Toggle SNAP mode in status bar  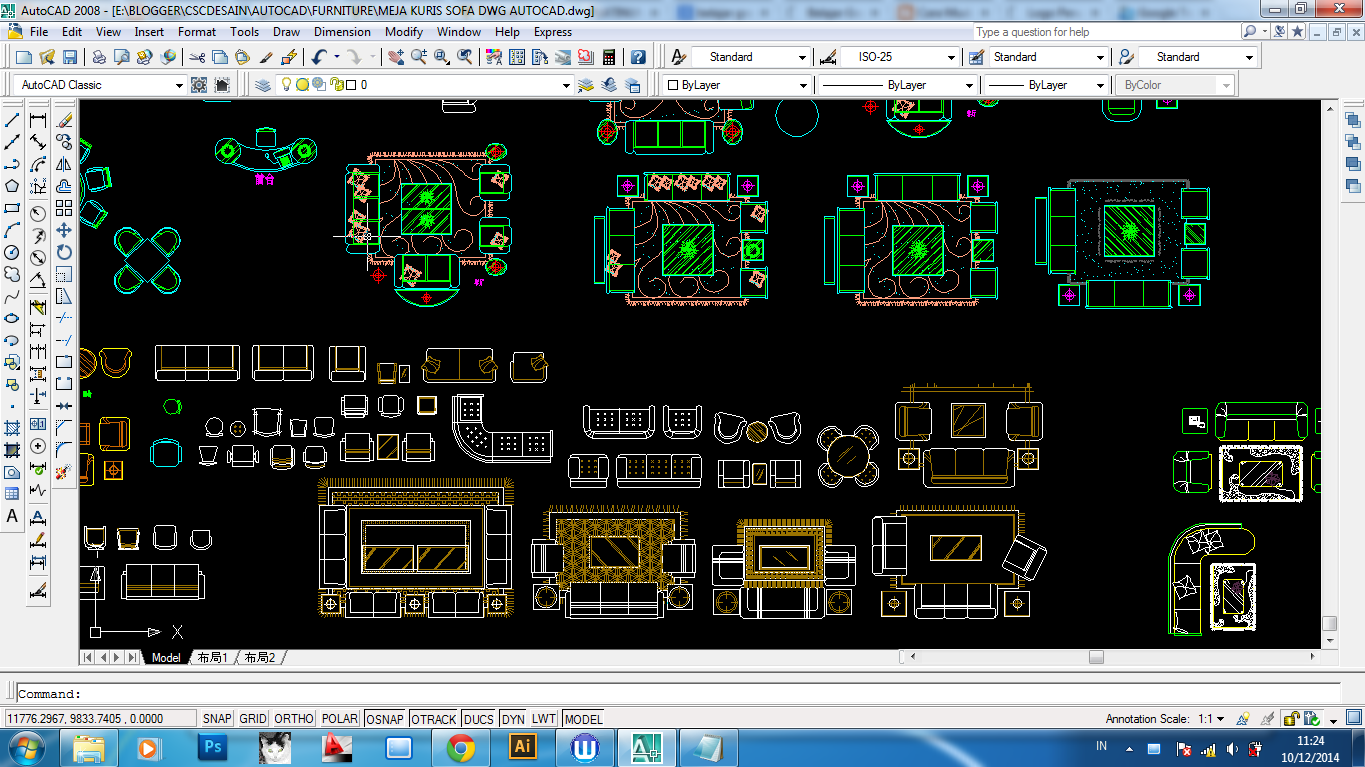217,719
